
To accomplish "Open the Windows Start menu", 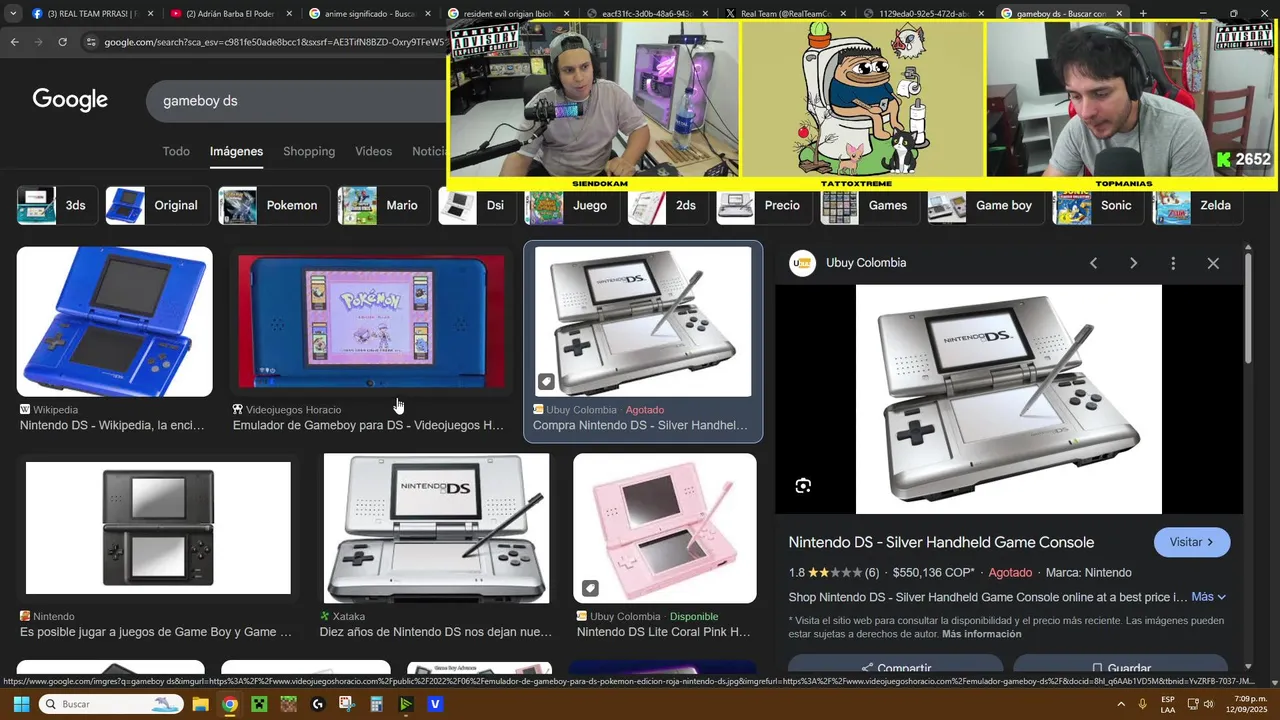I will [20, 704].
